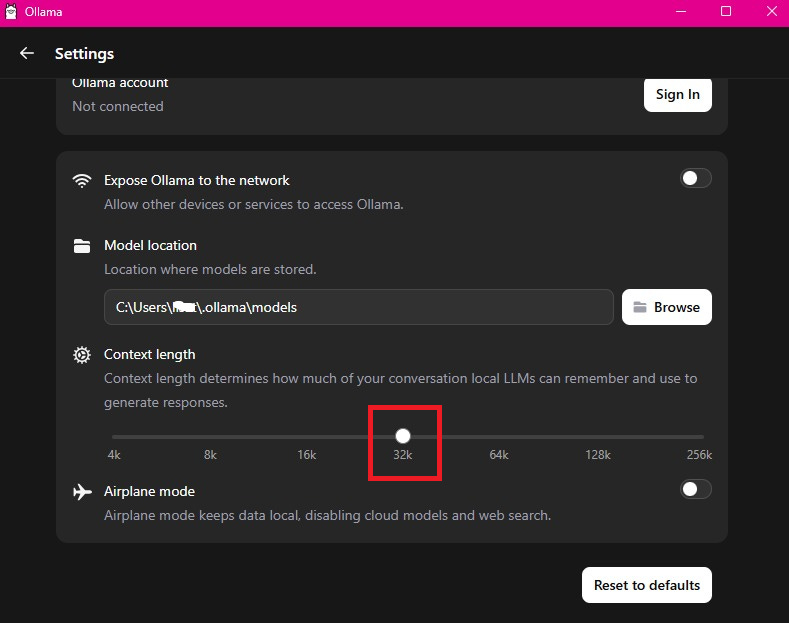Screen dimensions: 789x623
Task: Click the Context length heading
Action: (x=149, y=354)
